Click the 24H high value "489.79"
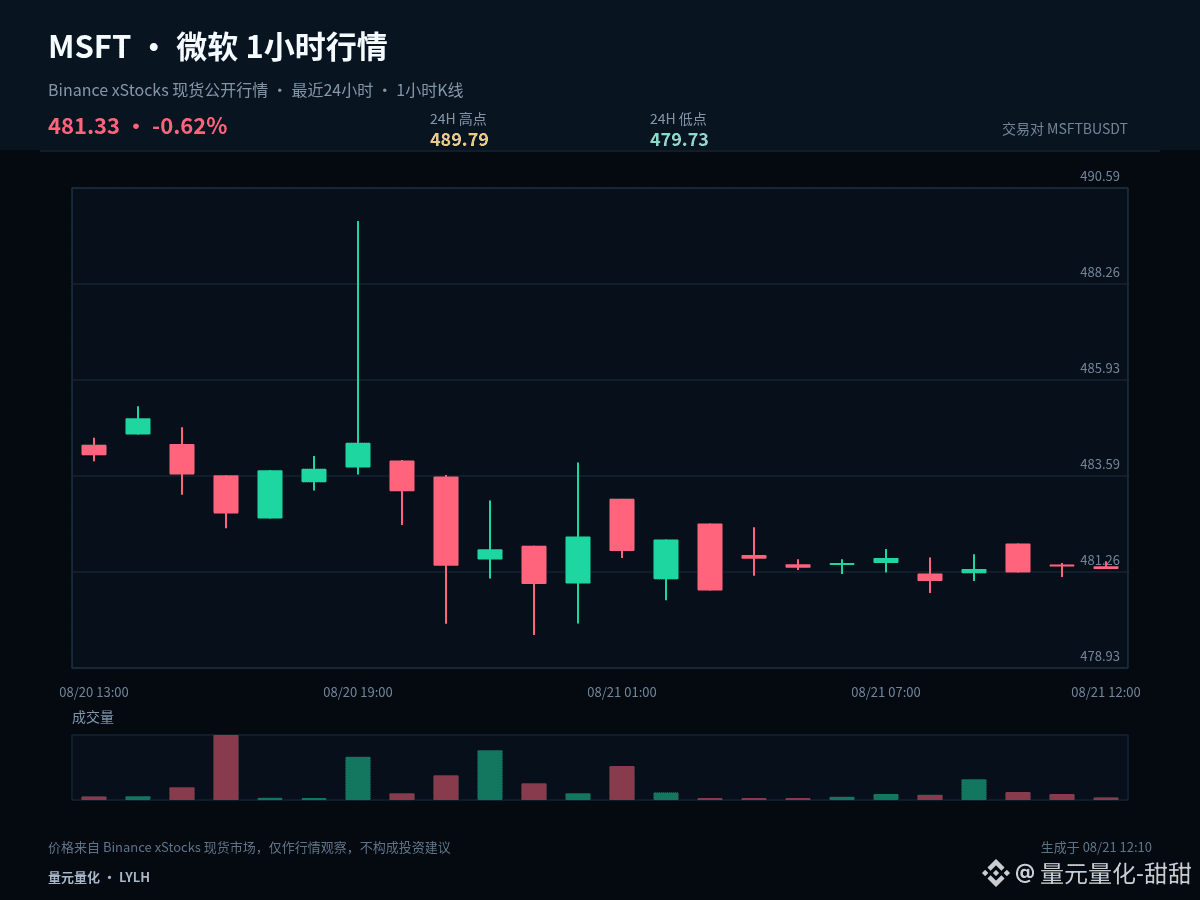This screenshot has height=900, width=1200. tap(459, 140)
